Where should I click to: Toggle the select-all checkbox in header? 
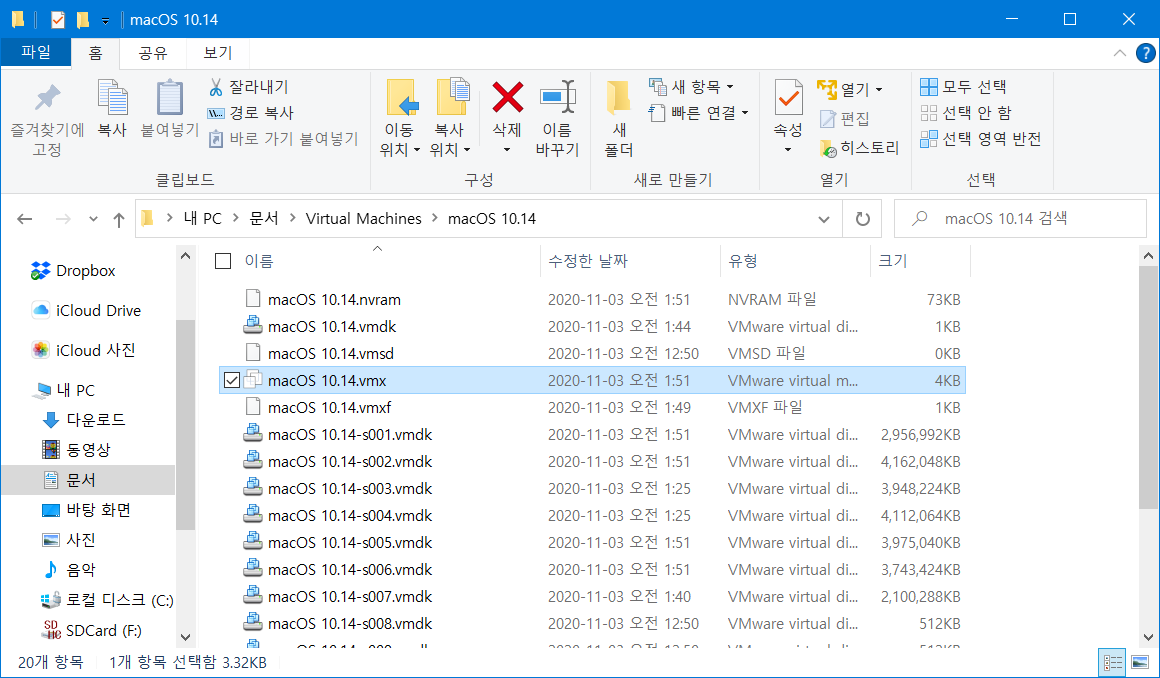(x=223, y=261)
